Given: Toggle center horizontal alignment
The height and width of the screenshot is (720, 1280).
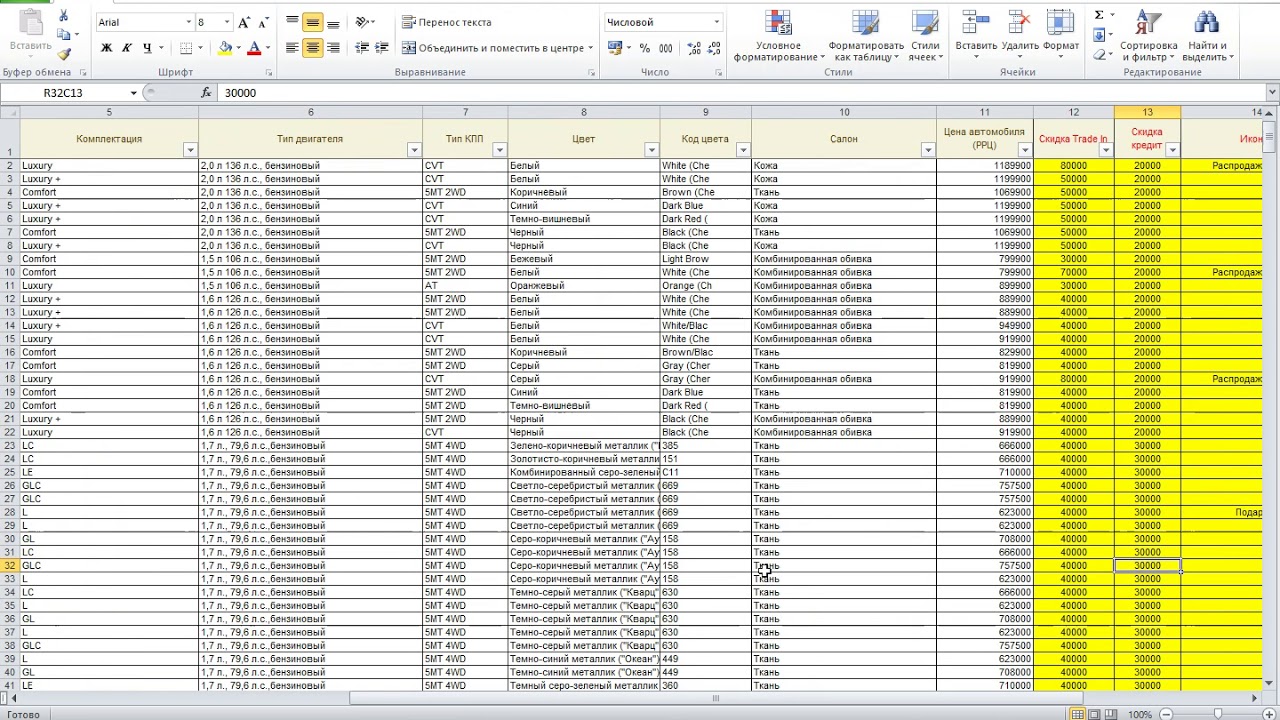Looking at the screenshot, I should pos(312,48).
